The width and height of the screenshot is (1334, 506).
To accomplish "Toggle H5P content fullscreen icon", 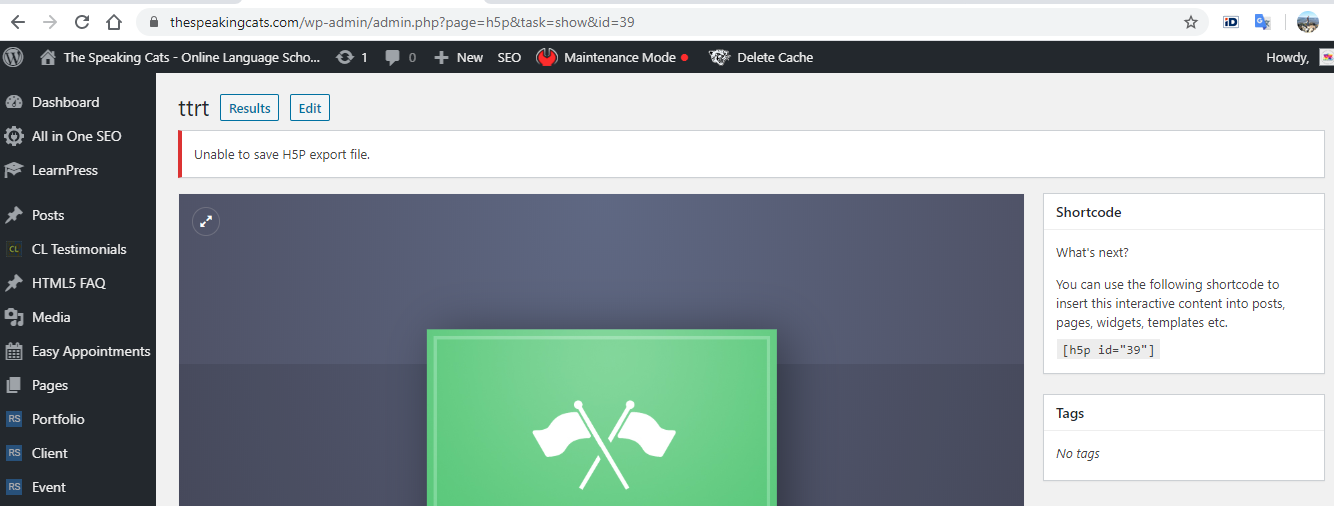I will click(206, 222).
